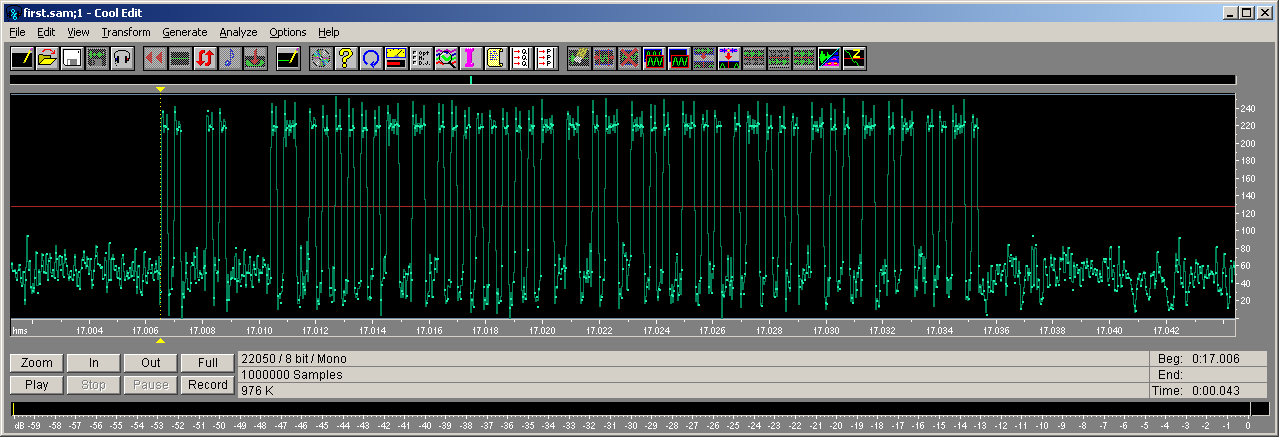Click the headphones monitor icon

click(x=122, y=58)
